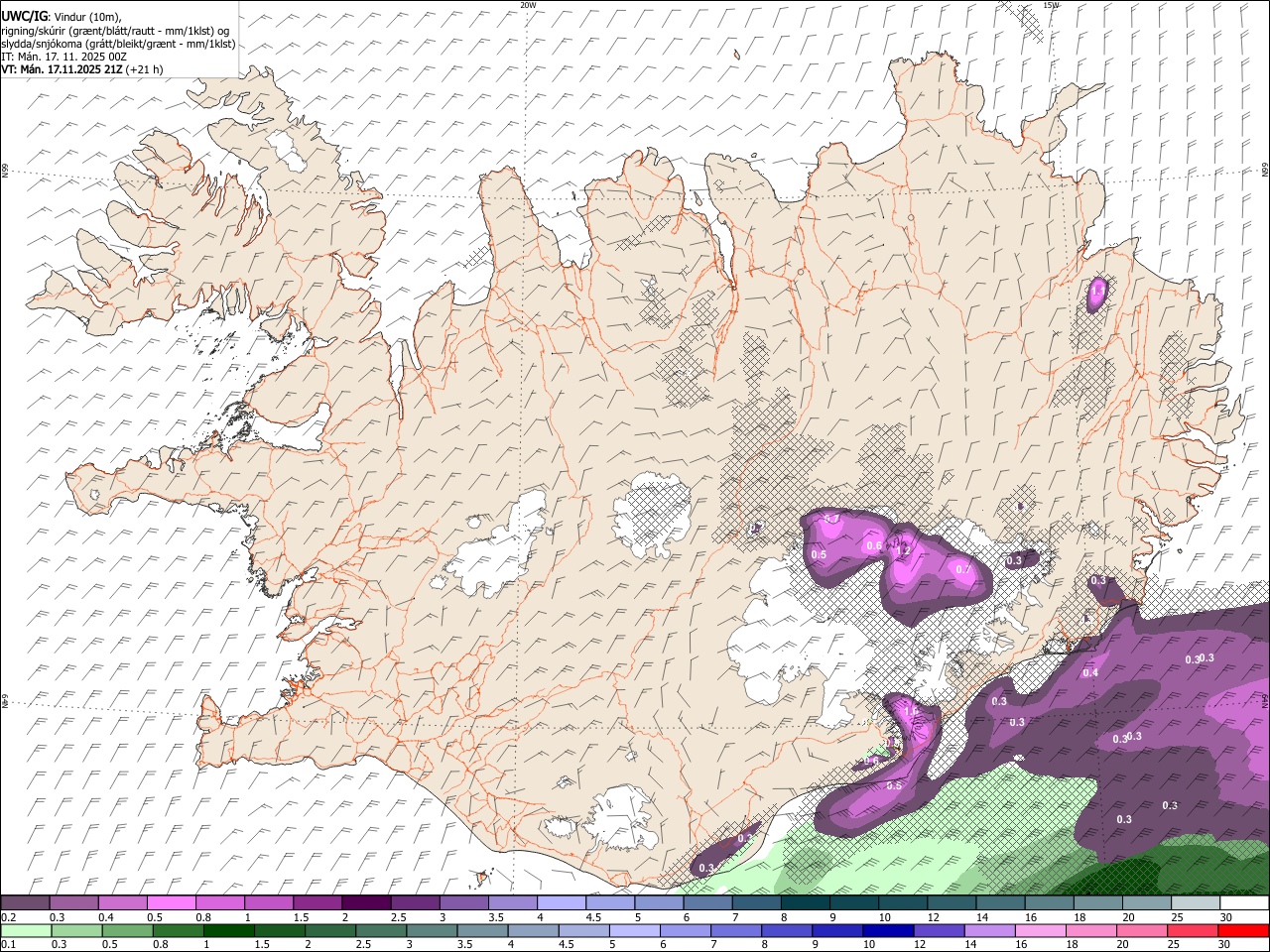Screen dimensions: 1270x952
Task: Click the pale mint 0.1 swatch in lower legend row
Action: (25, 930)
